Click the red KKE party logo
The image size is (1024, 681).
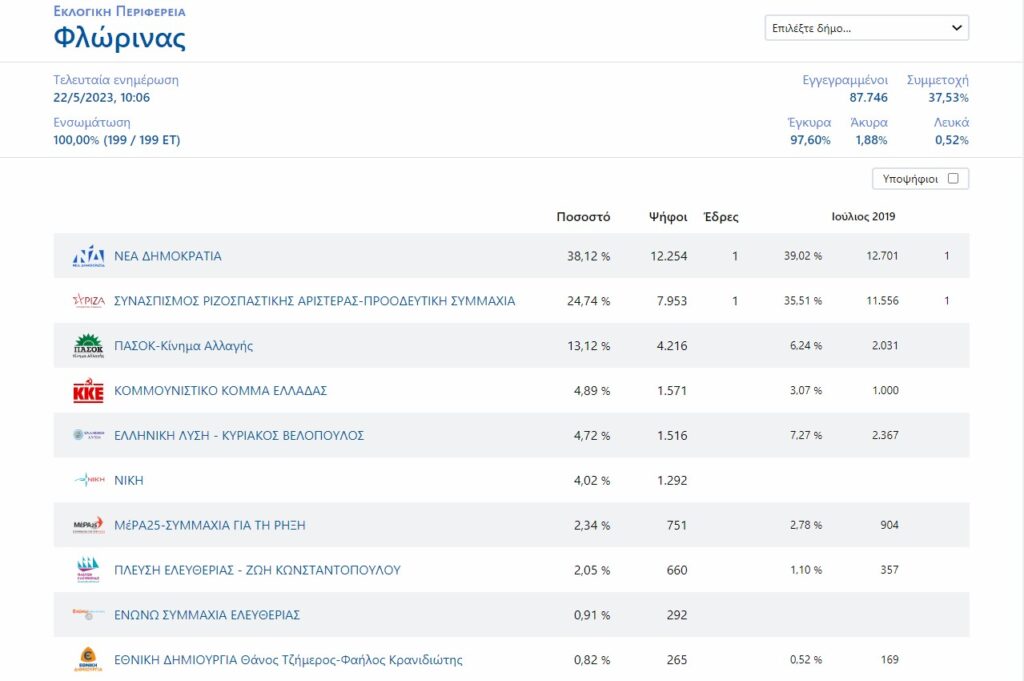tap(88, 391)
